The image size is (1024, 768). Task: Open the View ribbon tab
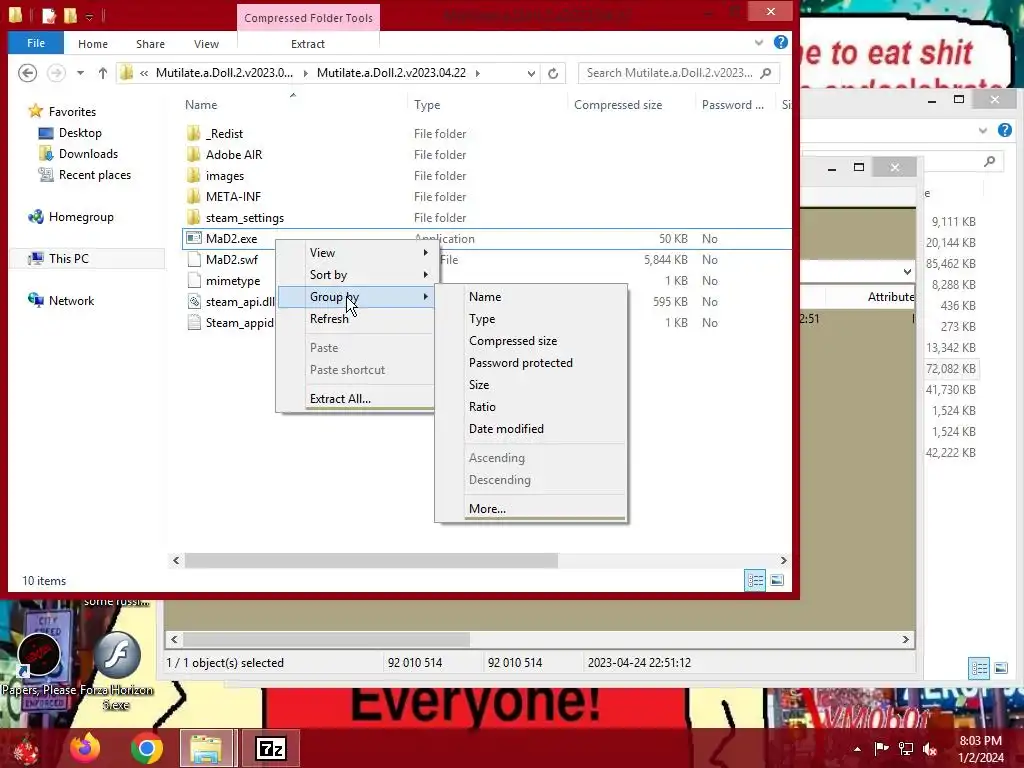point(206,44)
